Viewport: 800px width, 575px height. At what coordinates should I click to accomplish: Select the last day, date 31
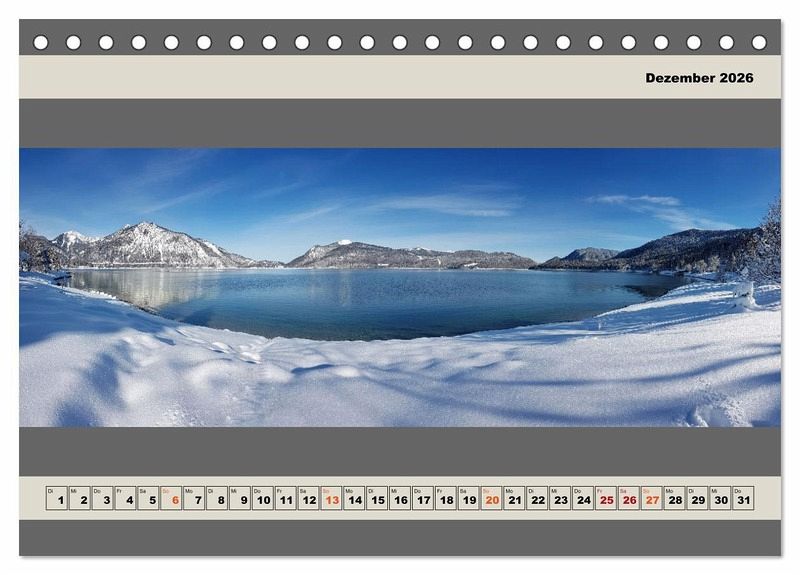(x=743, y=498)
